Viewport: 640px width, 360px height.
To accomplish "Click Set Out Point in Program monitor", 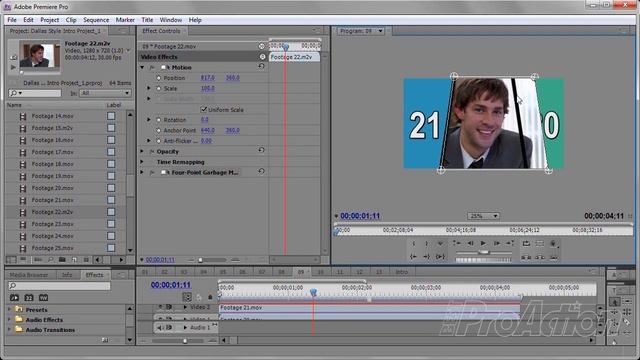I will (x=427, y=243).
